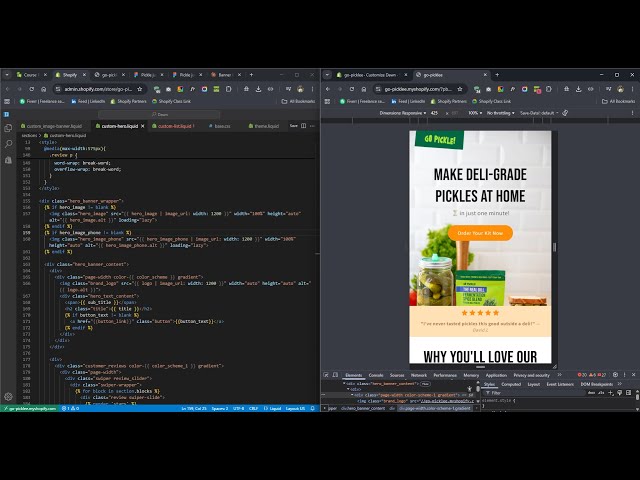Open Feed | LinkedIn bookmark in right browser
Image resolution: width=640 pixels, height=480 pixels.
[x=411, y=101]
